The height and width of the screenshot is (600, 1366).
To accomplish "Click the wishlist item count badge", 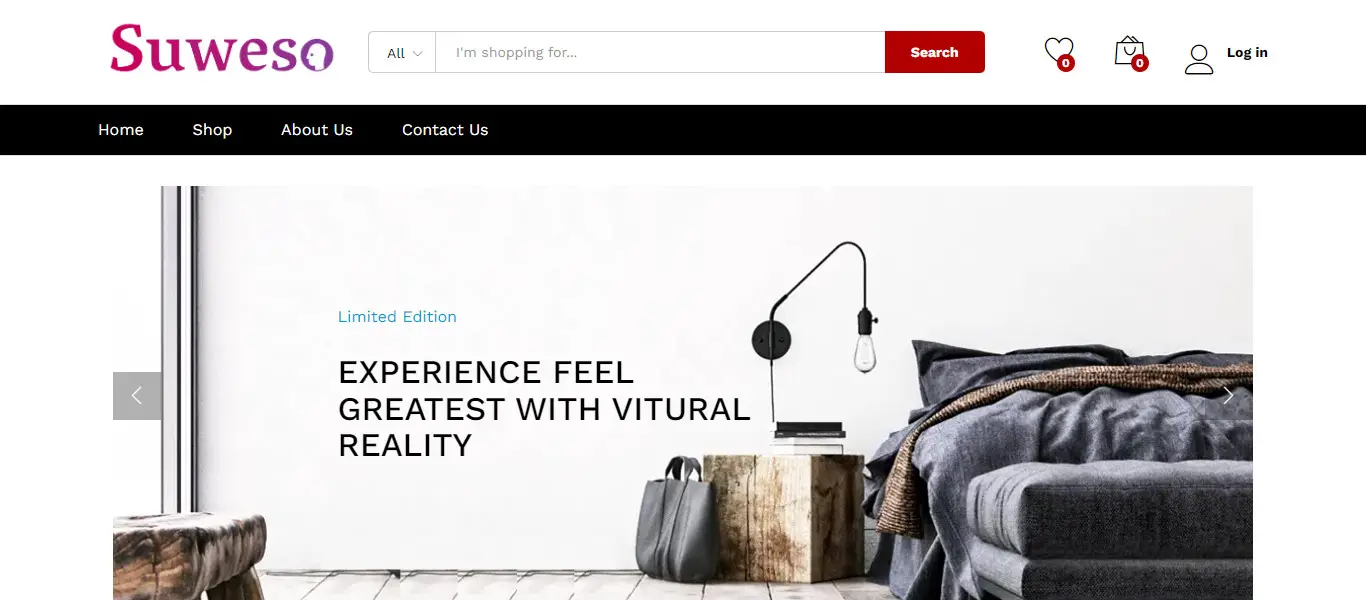I will coord(1066,63).
